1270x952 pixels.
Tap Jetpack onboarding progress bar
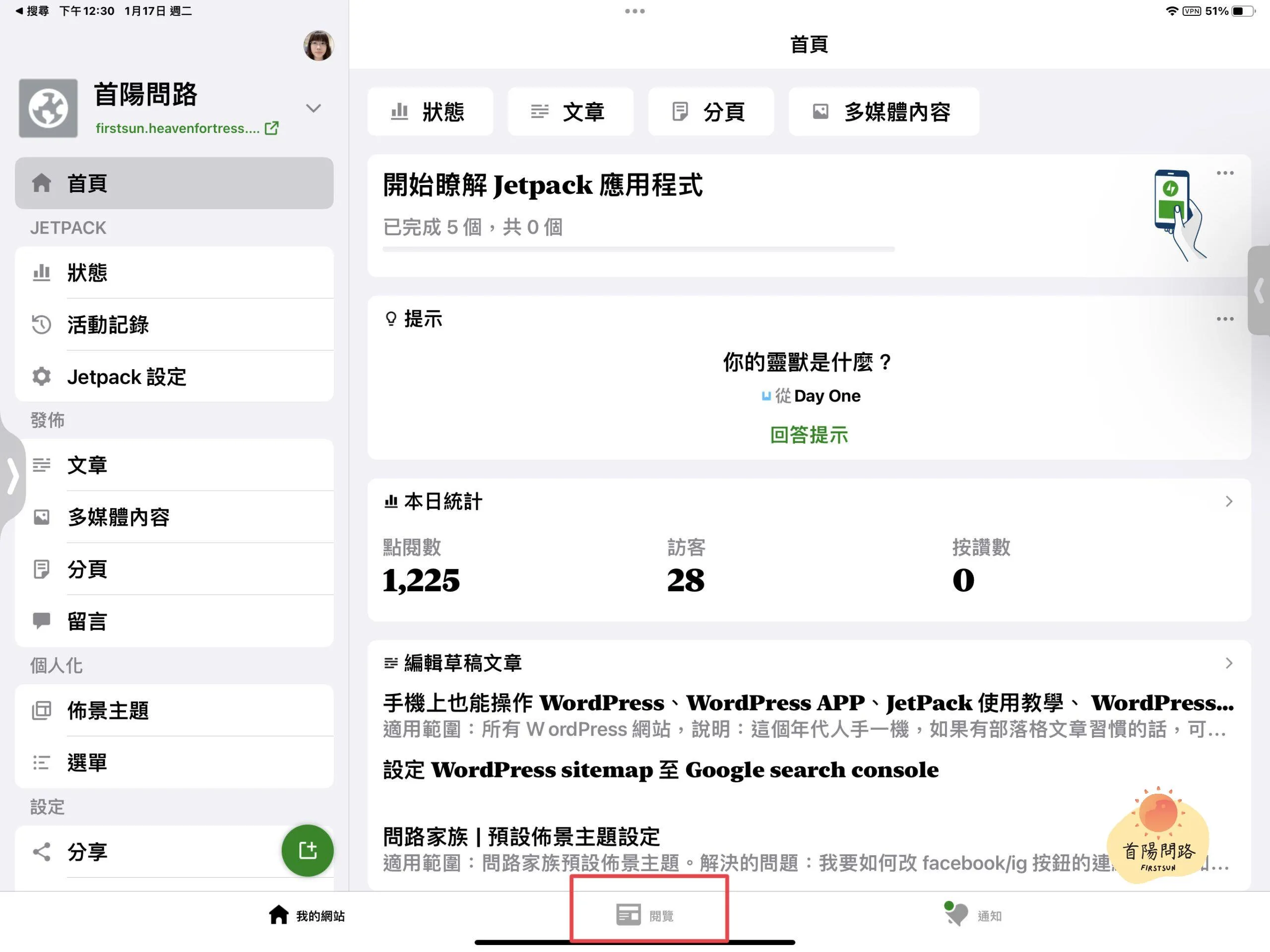pyautogui.click(x=638, y=249)
